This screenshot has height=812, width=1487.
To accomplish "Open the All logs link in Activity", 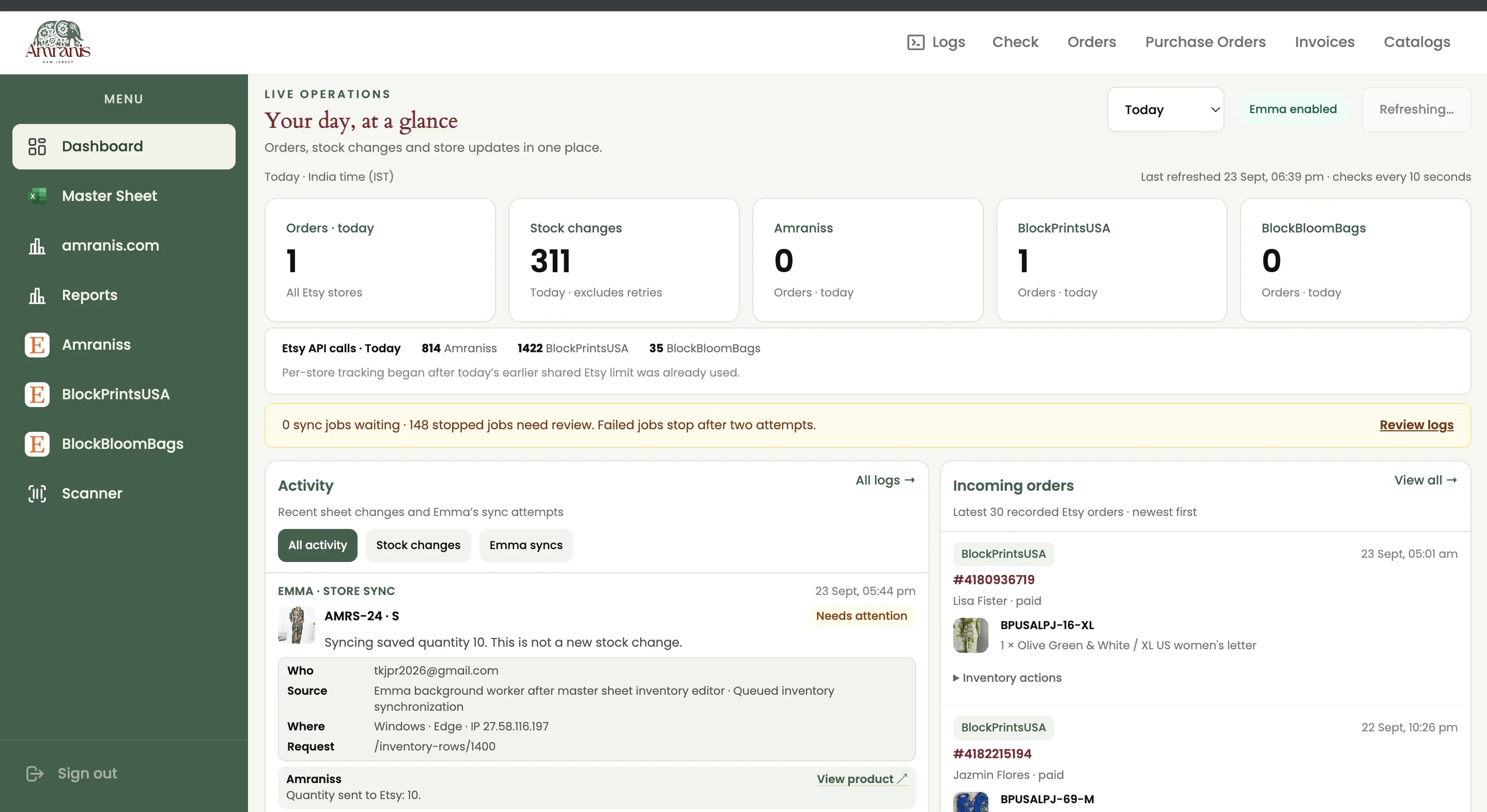I will (885, 480).
